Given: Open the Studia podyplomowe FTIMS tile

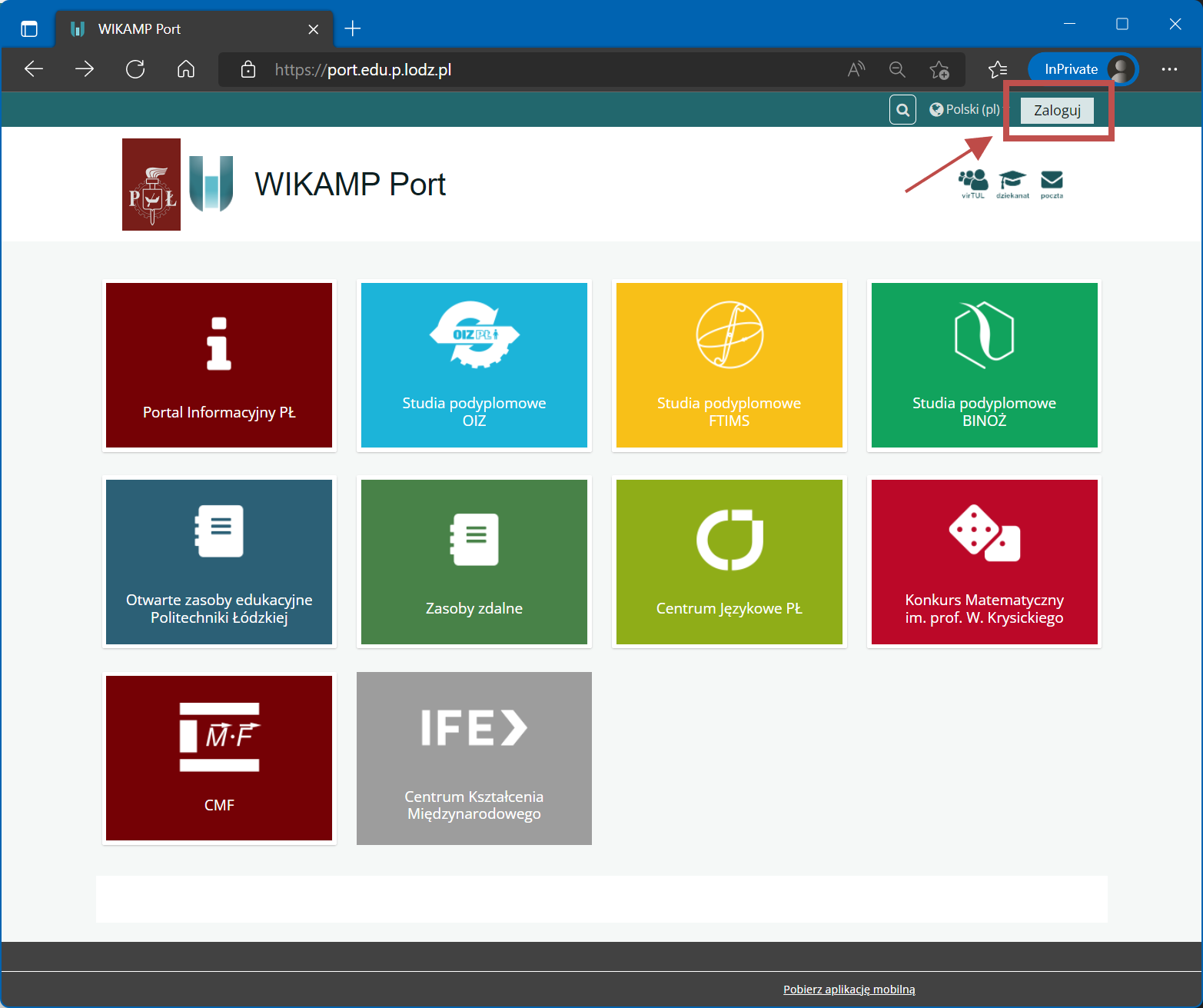Looking at the screenshot, I should pyautogui.click(x=729, y=365).
